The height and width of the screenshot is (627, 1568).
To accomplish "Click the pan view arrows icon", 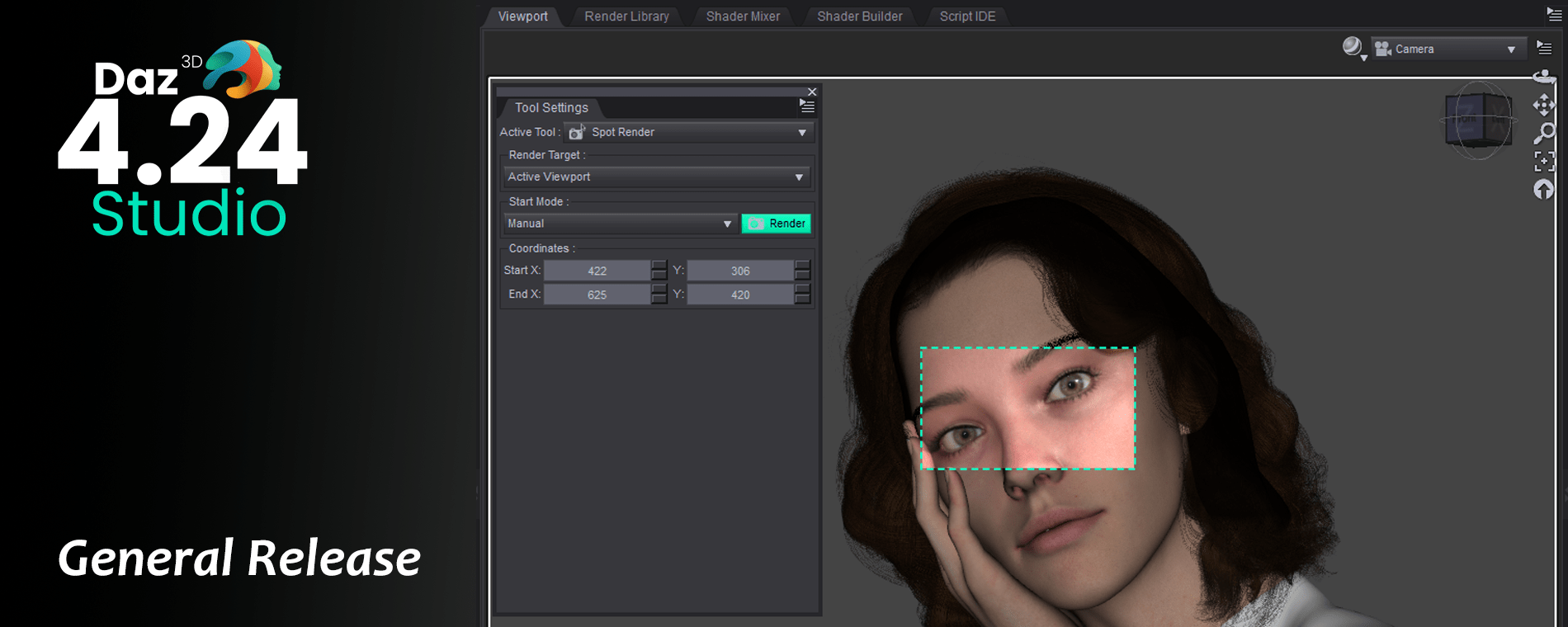I will tap(1544, 105).
